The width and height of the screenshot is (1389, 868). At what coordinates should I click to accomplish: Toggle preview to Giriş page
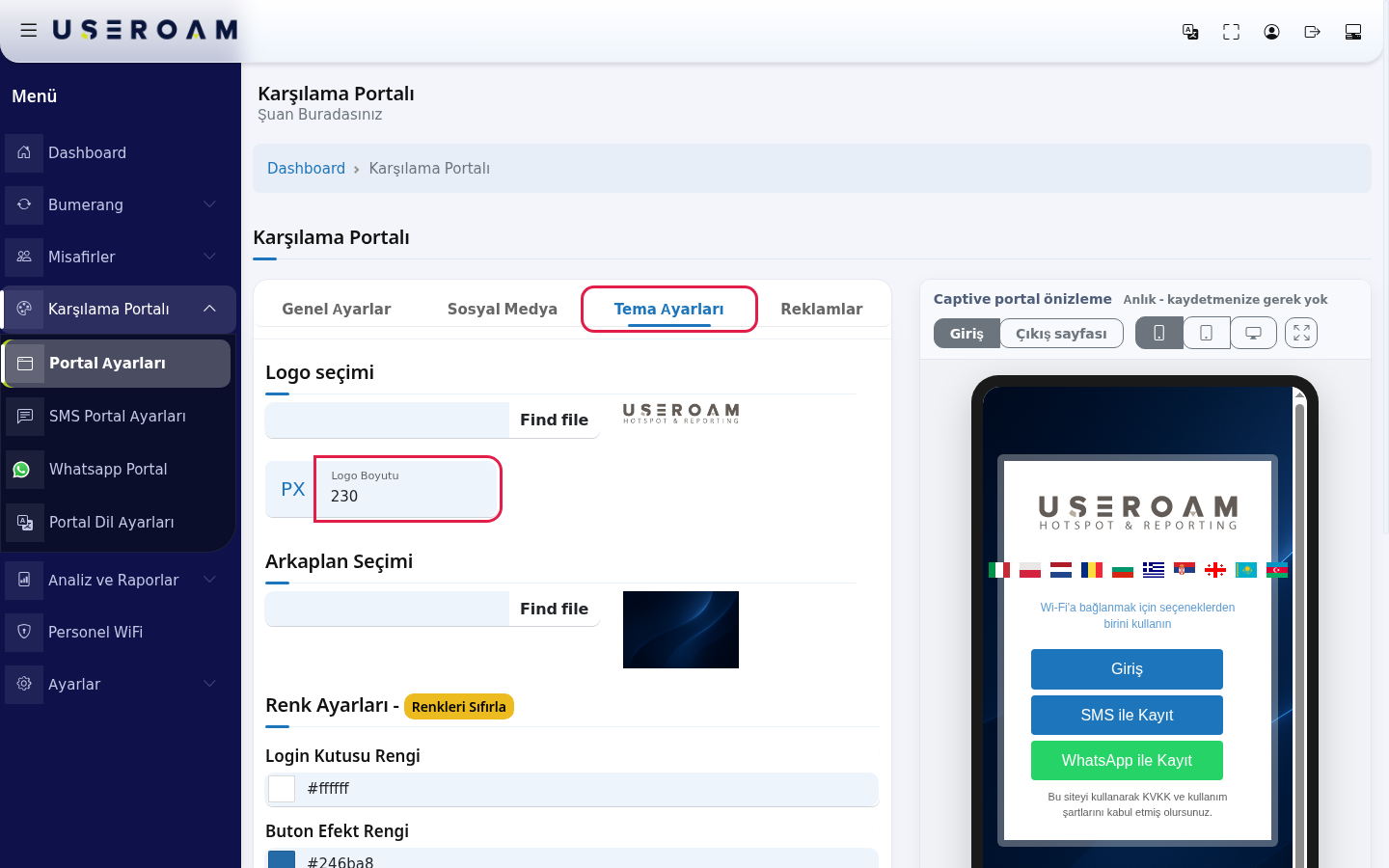[x=967, y=333]
